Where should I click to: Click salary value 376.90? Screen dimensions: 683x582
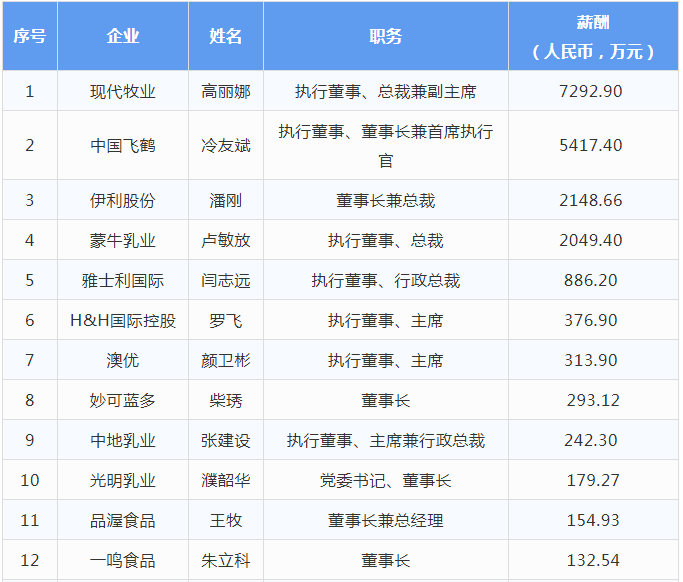coord(591,320)
